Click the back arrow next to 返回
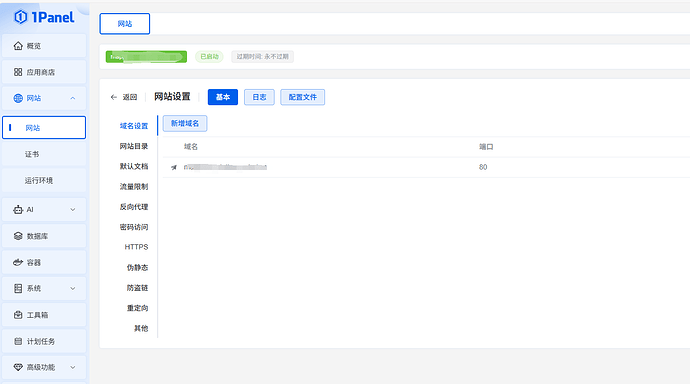The width and height of the screenshot is (690, 384). (114, 97)
